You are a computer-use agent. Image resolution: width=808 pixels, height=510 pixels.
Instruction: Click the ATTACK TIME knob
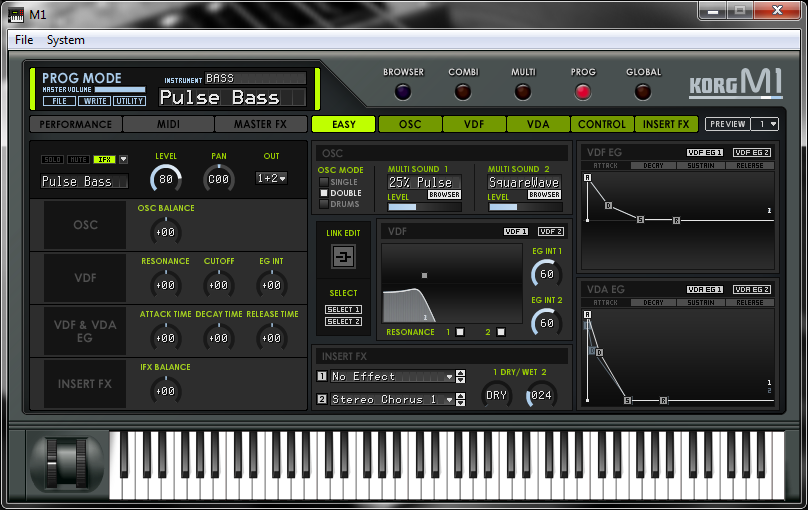point(165,338)
